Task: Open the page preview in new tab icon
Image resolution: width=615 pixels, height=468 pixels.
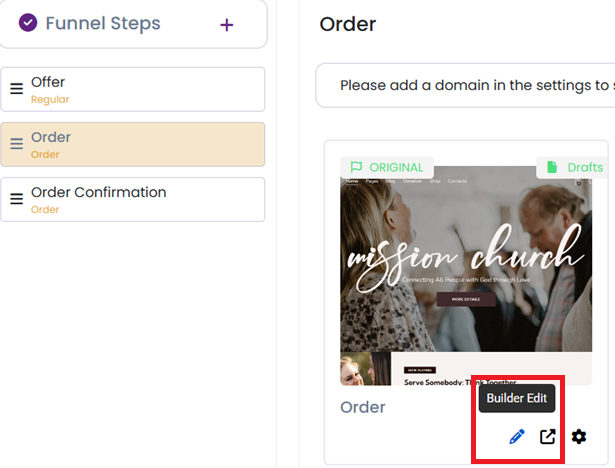Action: (548, 436)
